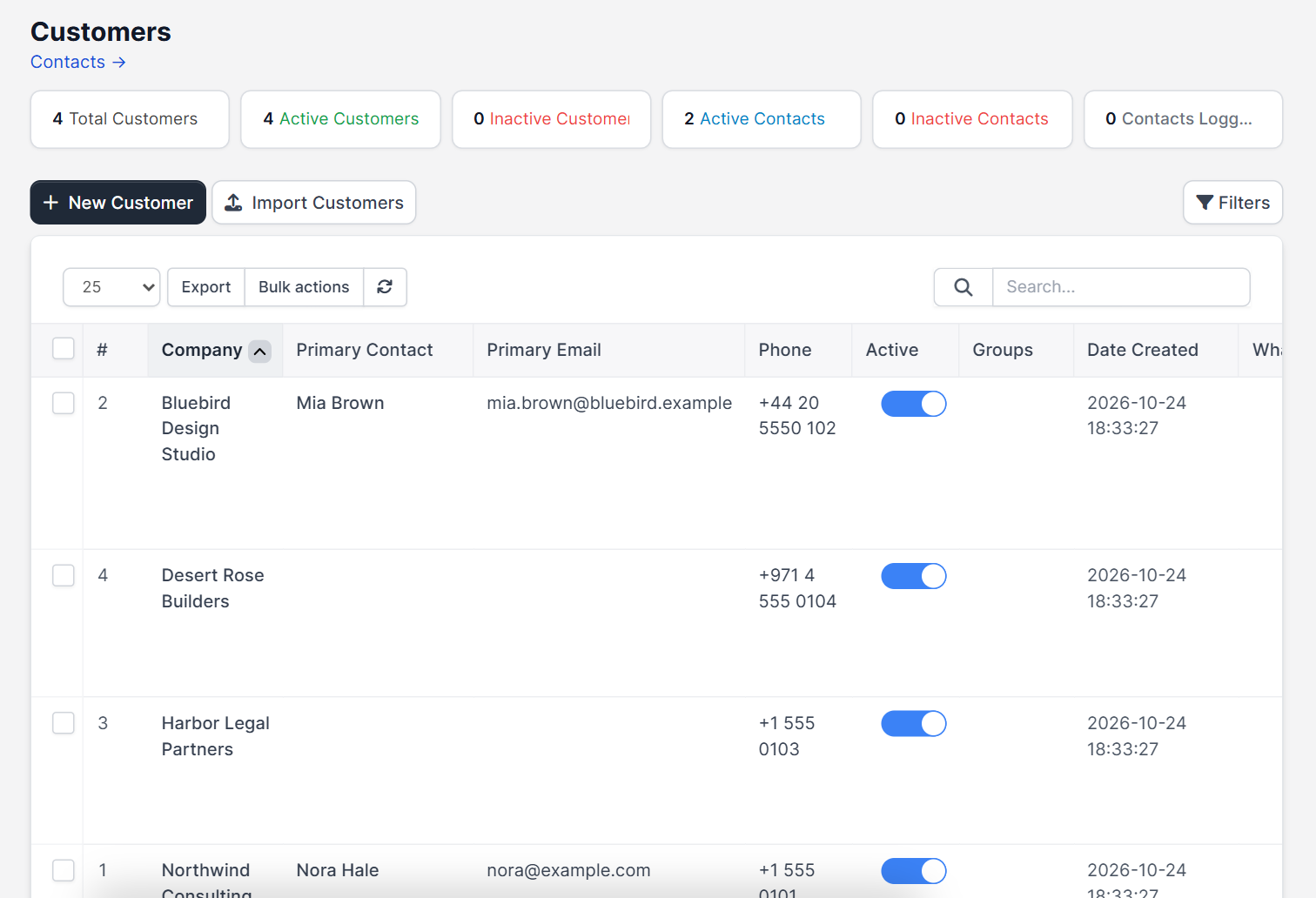The width and height of the screenshot is (1316, 898).
Task: Open the Desert Rose Builders company
Action: (212, 588)
